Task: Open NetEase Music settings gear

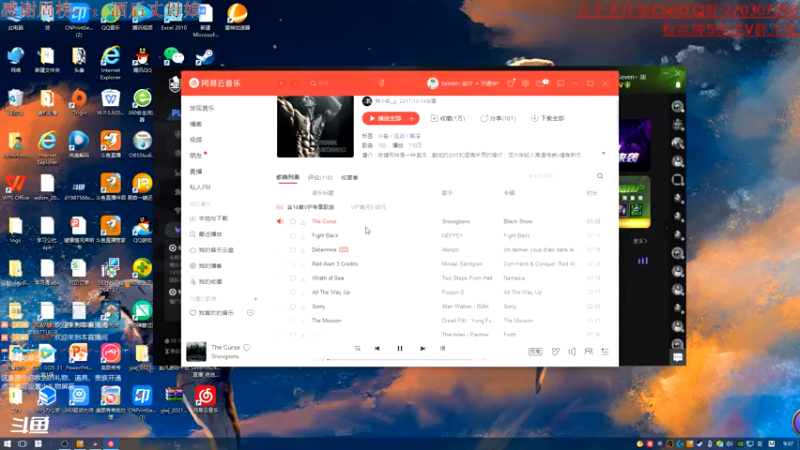Action: coord(526,83)
